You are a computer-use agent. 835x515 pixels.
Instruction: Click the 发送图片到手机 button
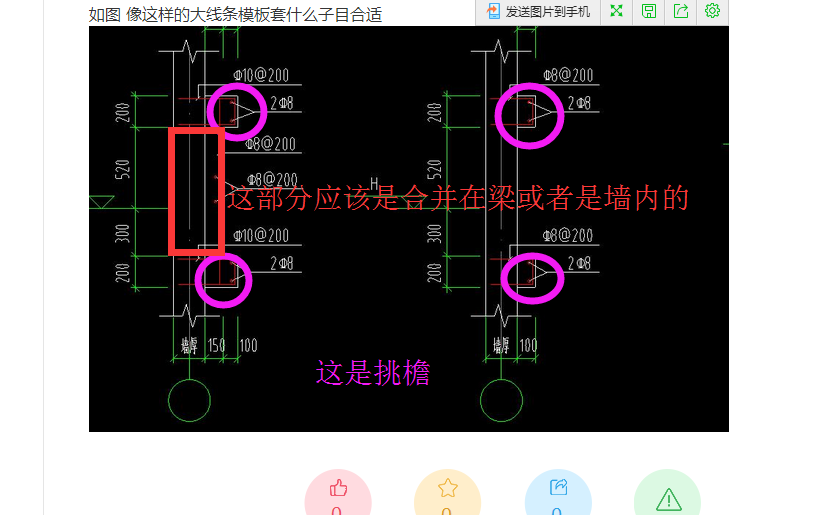(x=538, y=11)
